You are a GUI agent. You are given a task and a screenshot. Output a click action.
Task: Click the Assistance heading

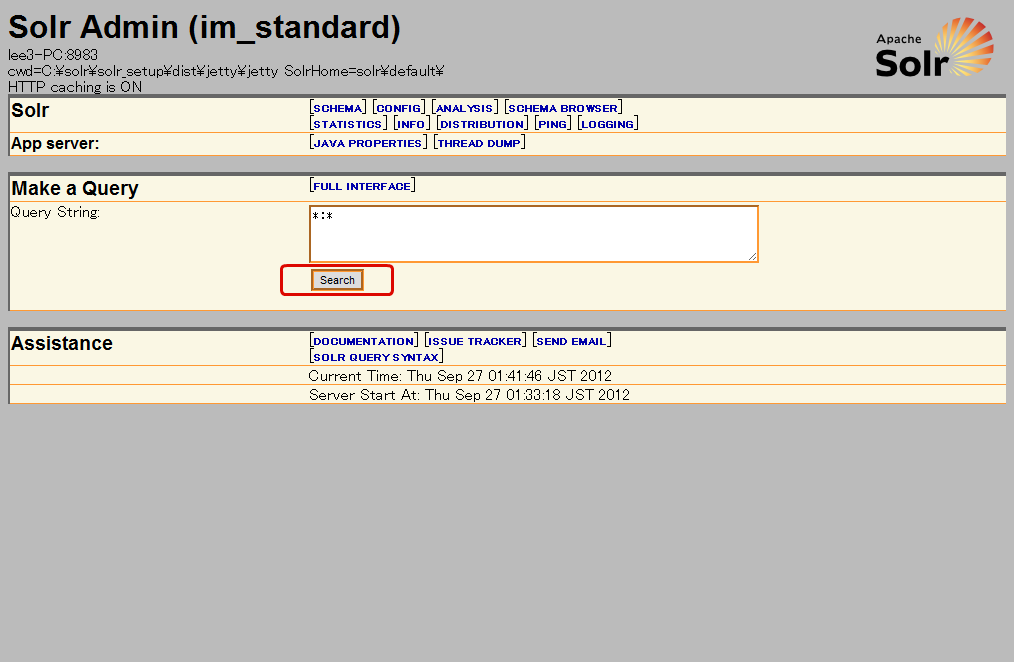pyautogui.click(x=62, y=343)
